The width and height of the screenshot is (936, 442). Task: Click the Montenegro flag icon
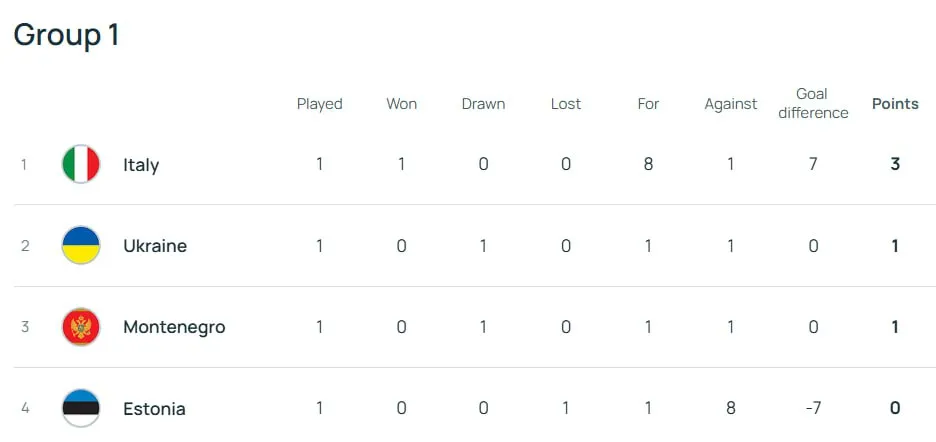(81, 327)
